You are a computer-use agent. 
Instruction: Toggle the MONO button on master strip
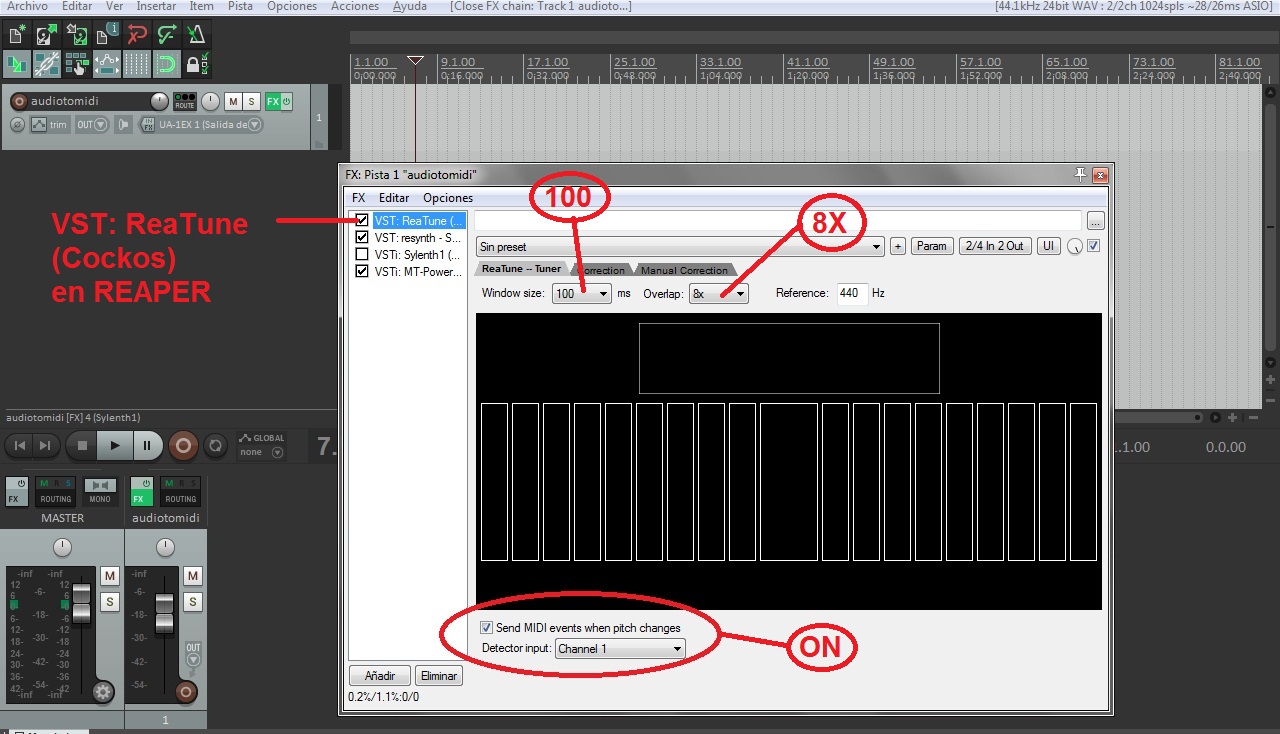click(x=99, y=492)
